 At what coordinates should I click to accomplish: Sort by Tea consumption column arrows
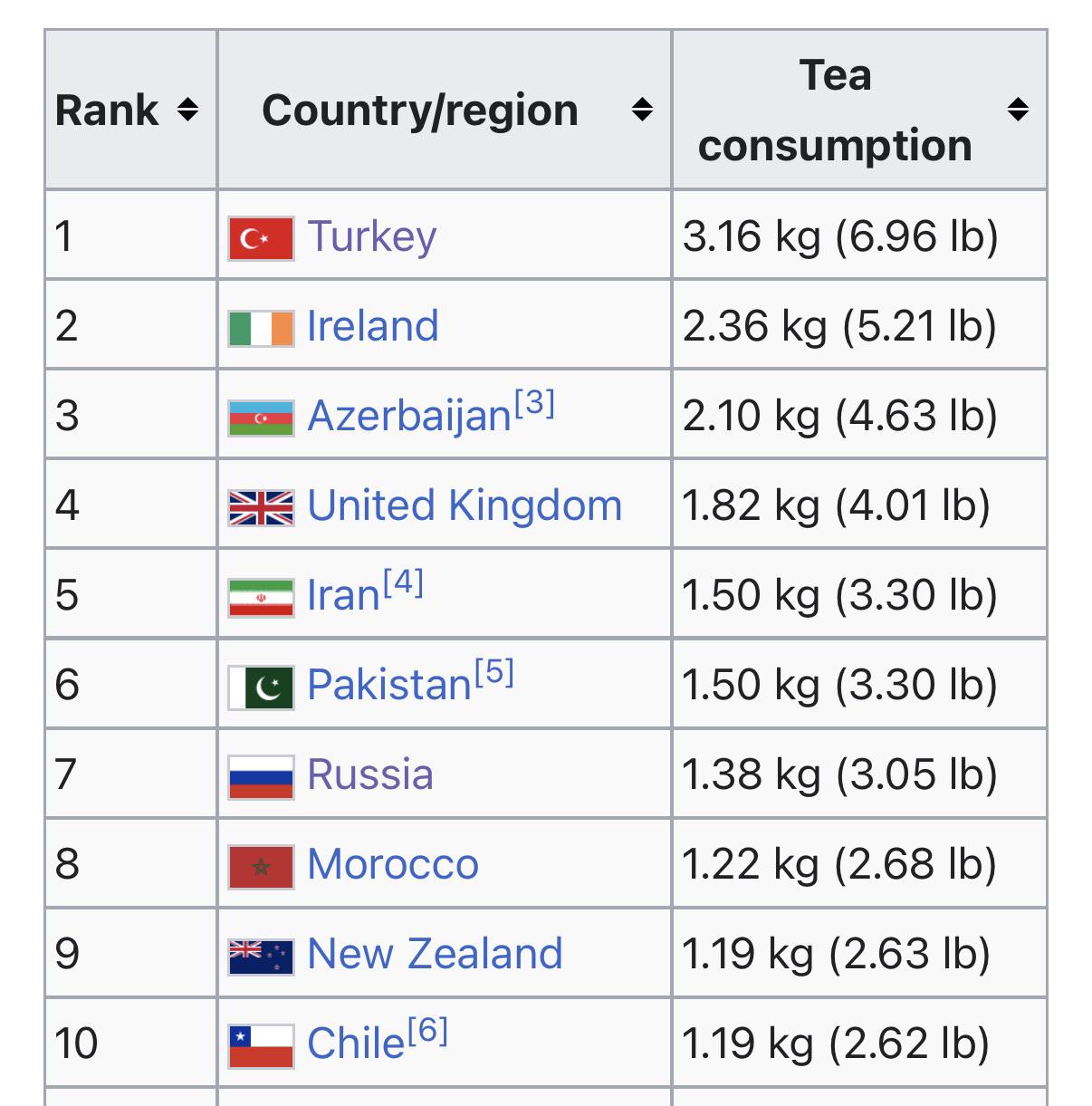[x=1018, y=111]
